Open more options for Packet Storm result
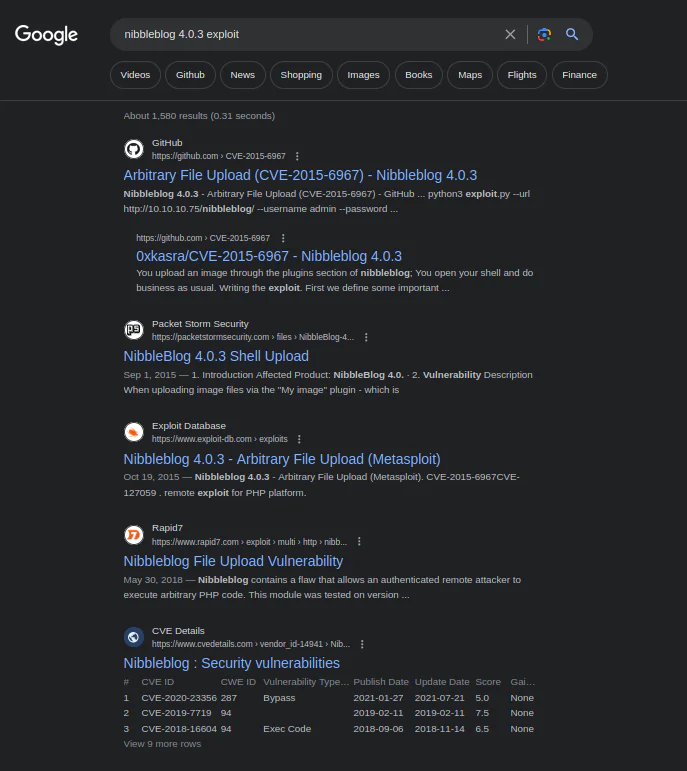The height and width of the screenshot is (771, 687). coord(366,337)
